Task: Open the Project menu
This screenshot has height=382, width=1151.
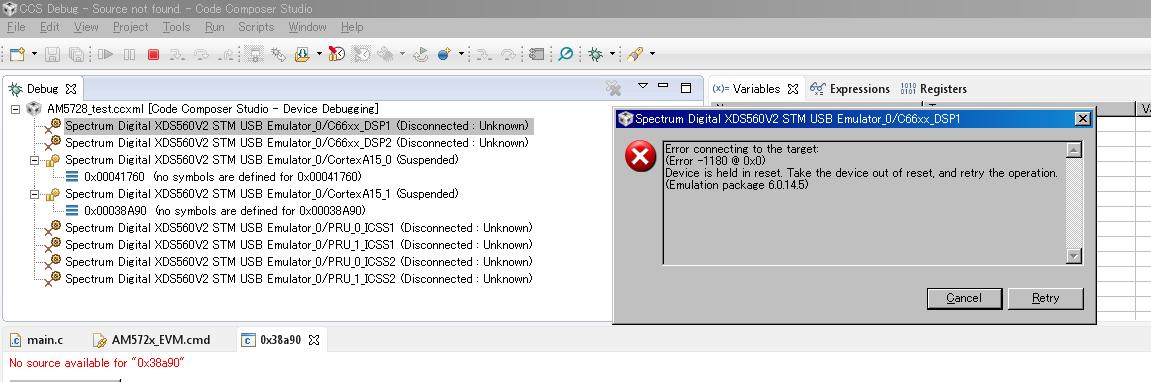Action: click(131, 27)
